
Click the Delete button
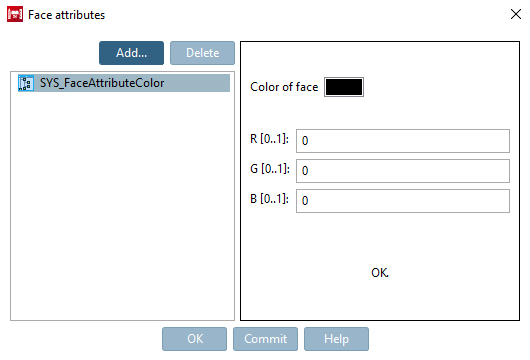(202, 53)
